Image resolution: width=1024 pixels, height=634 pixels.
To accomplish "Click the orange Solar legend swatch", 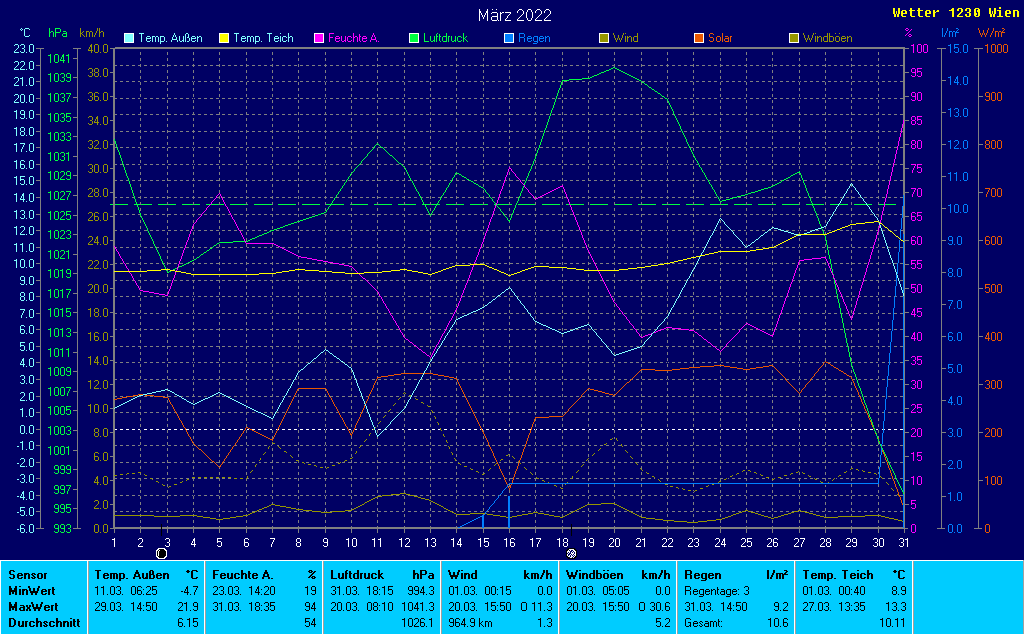I will tap(699, 39).
